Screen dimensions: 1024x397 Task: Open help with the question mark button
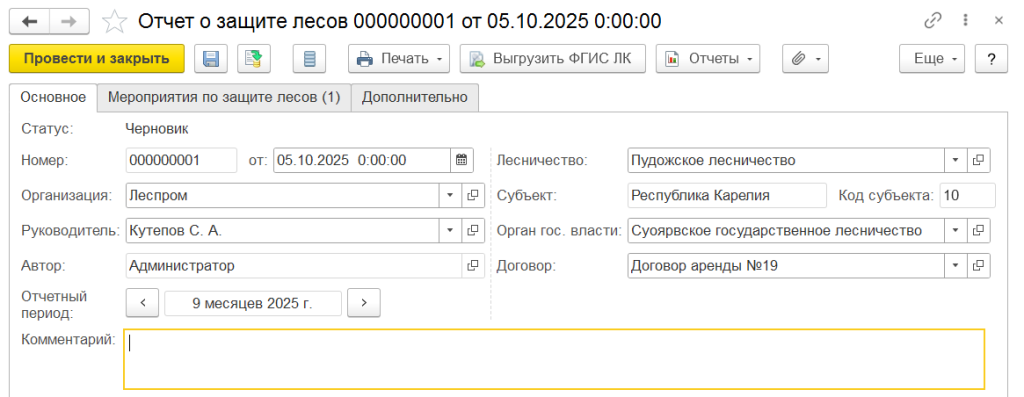(x=991, y=58)
